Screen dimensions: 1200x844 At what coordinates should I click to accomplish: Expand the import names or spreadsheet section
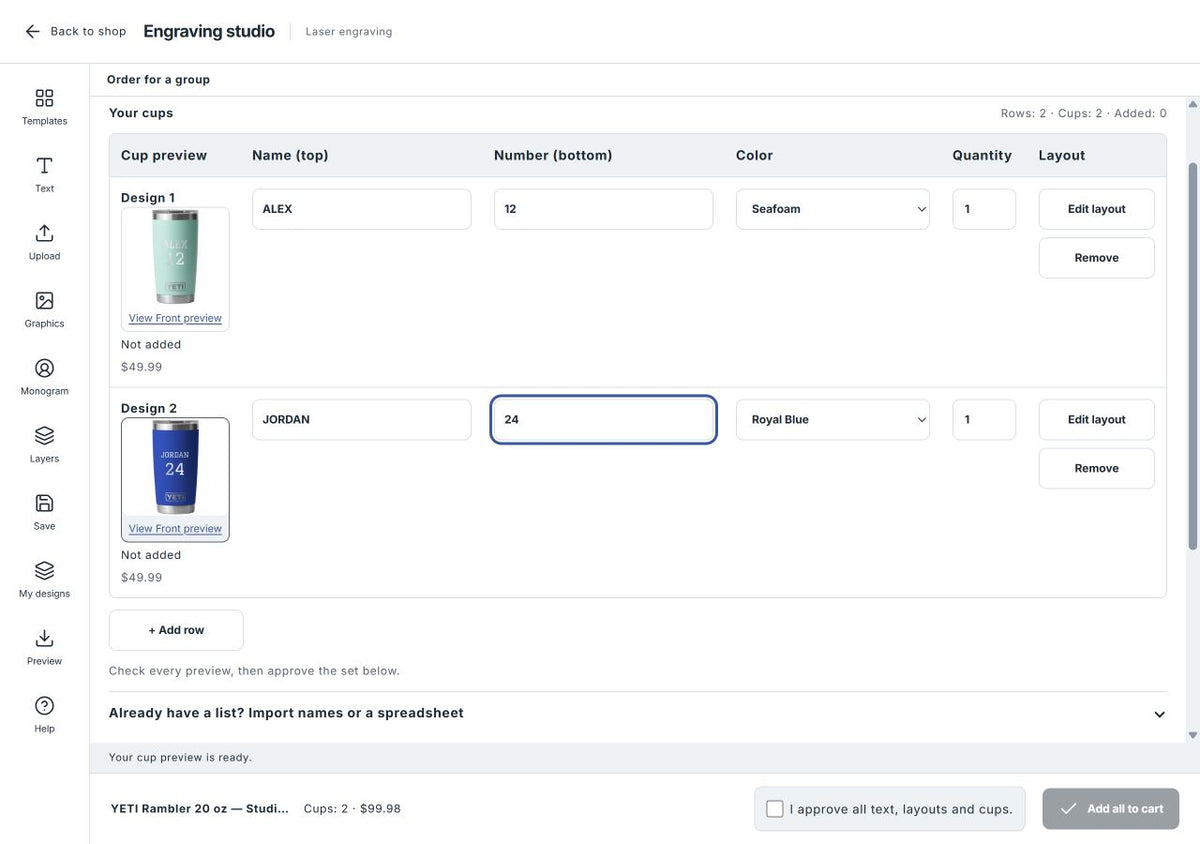coord(638,714)
